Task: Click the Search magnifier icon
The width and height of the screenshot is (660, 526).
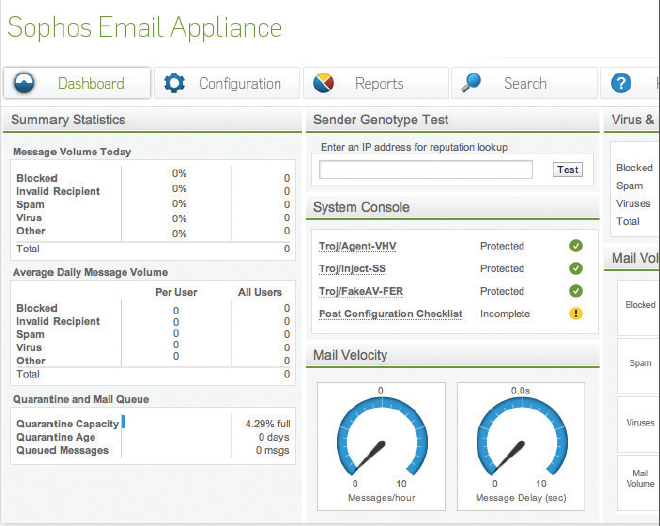Action: tap(471, 82)
